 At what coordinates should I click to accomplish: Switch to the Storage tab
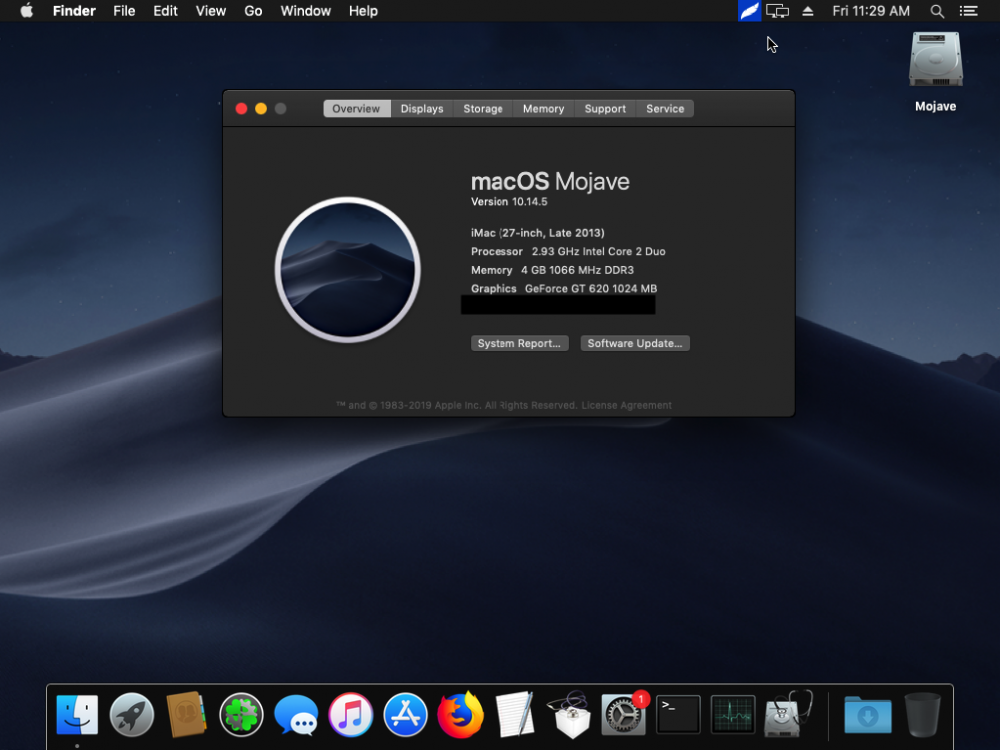[x=483, y=108]
